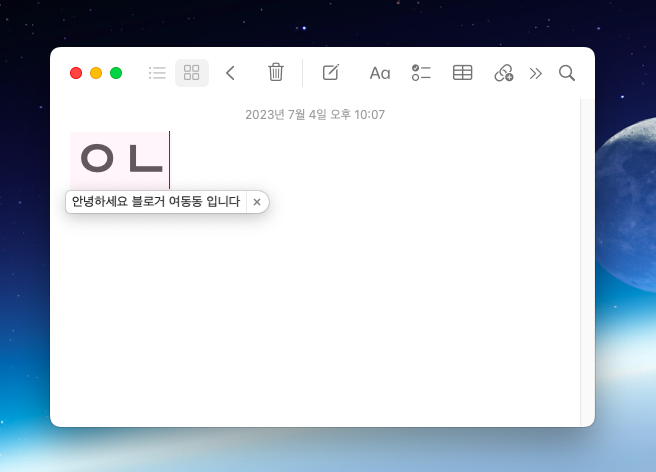656x472 pixels.
Task: Open the Aa text format menu
Action: [380, 73]
